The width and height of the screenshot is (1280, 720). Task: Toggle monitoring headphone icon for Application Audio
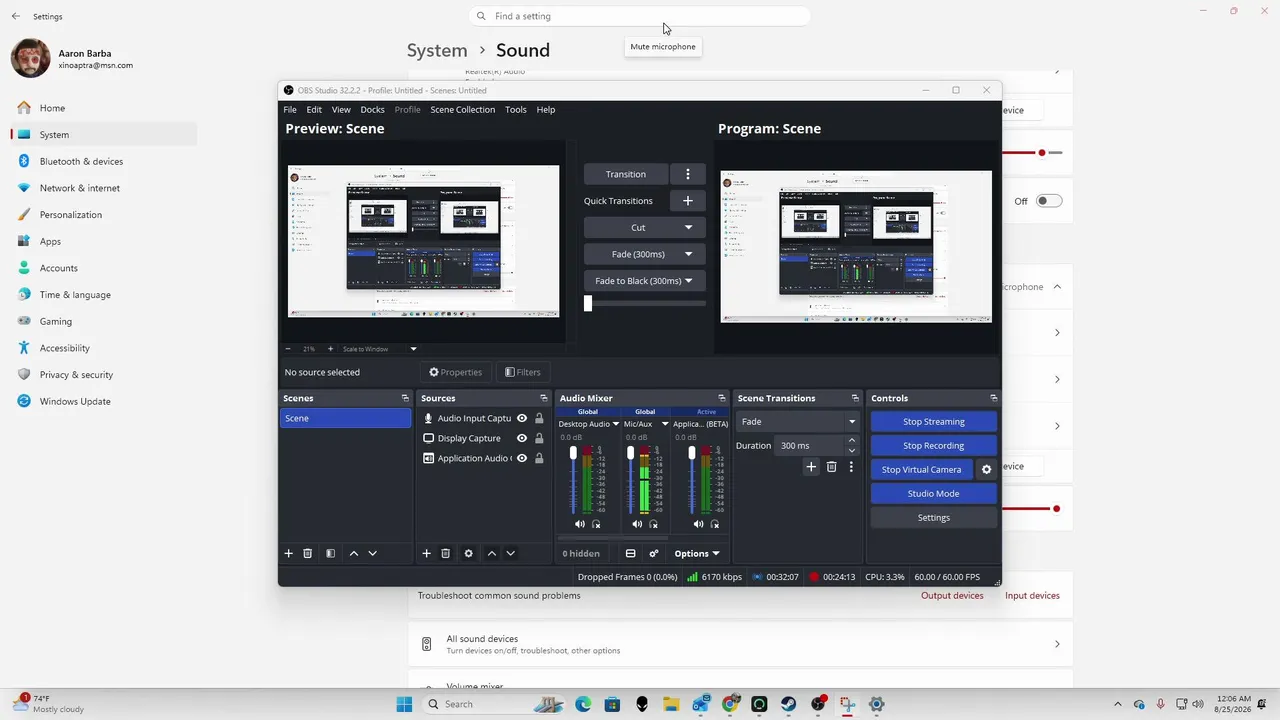coord(714,524)
